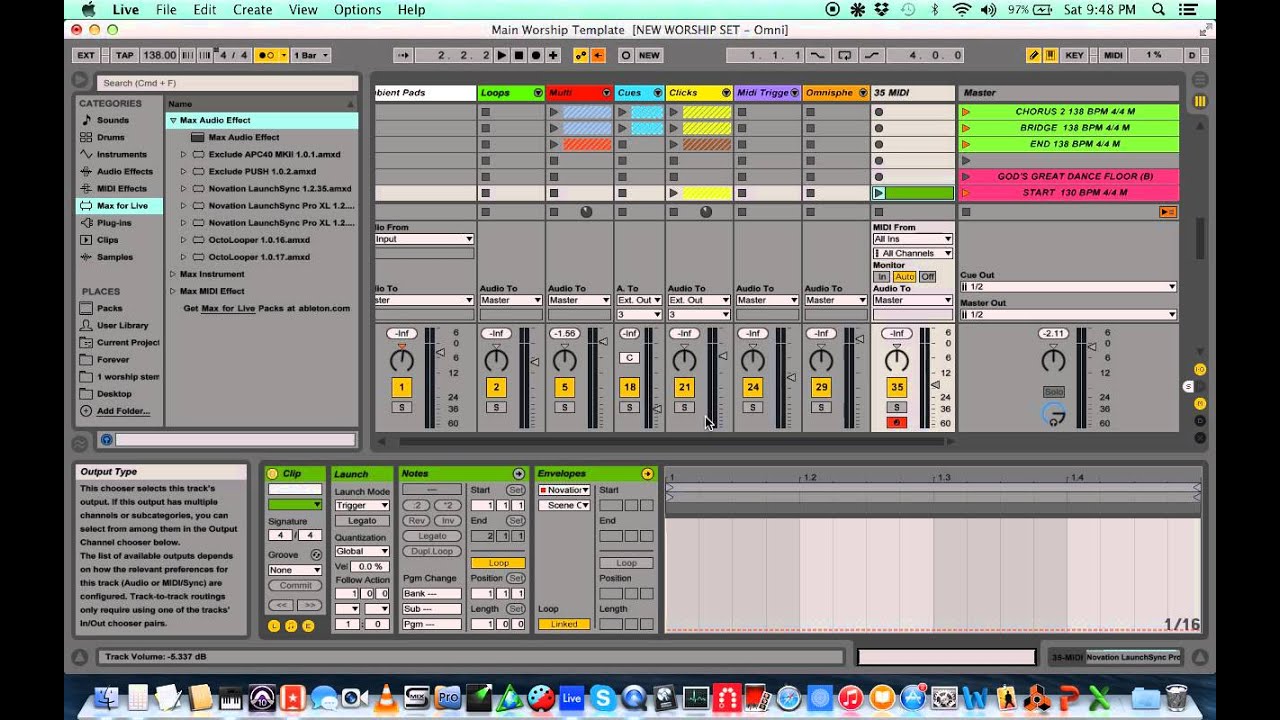
Task: Select Clips category in browser
Action: point(107,240)
